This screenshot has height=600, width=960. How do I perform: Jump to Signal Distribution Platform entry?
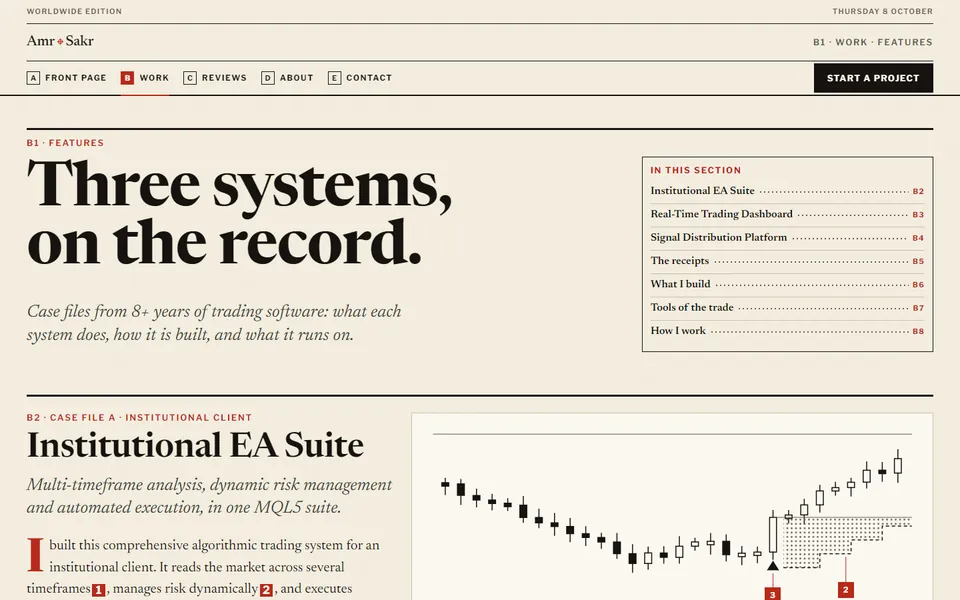point(787,238)
